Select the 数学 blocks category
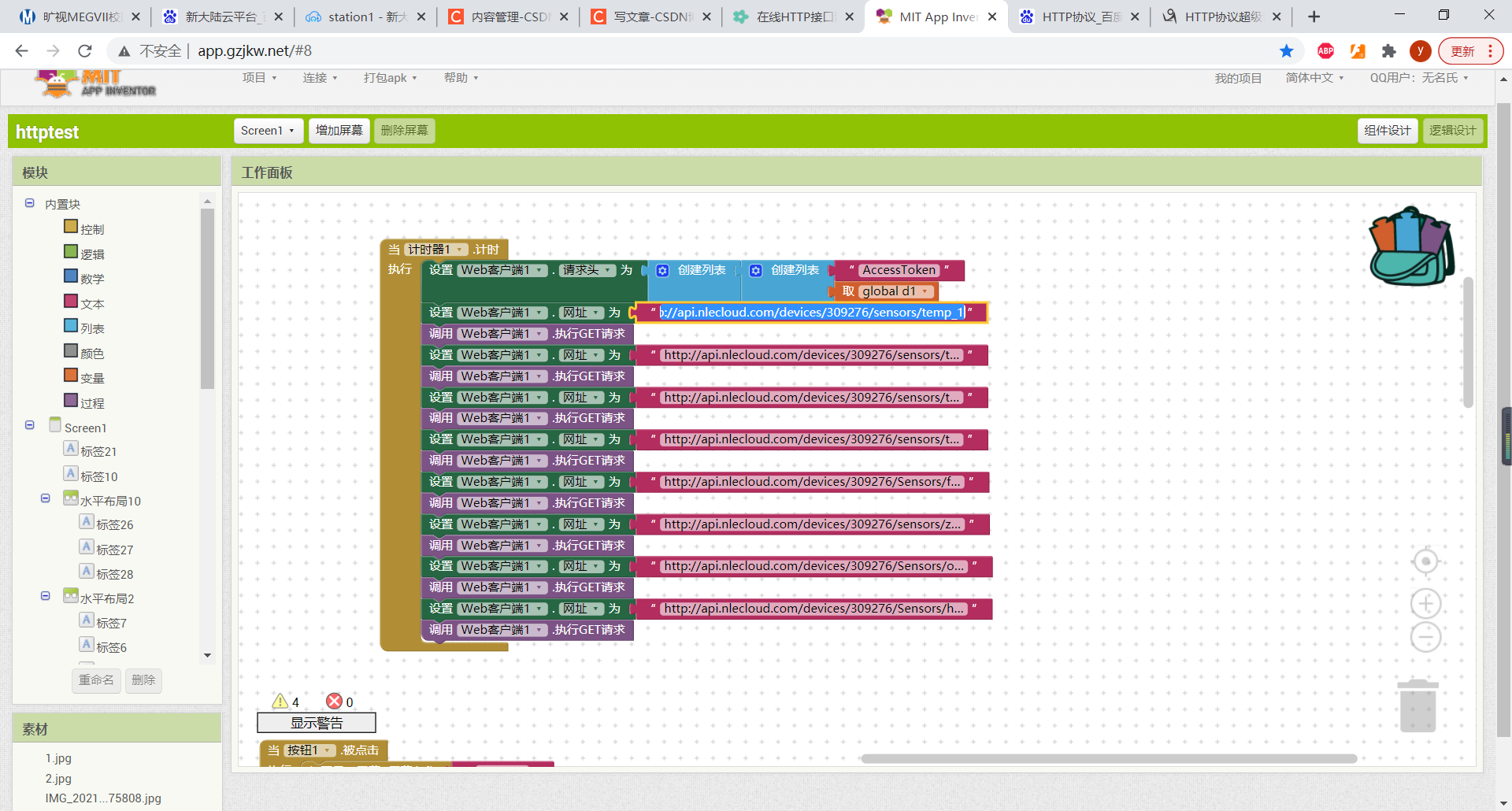Screen dimensions: 1512x811 click(x=83, y=278)
